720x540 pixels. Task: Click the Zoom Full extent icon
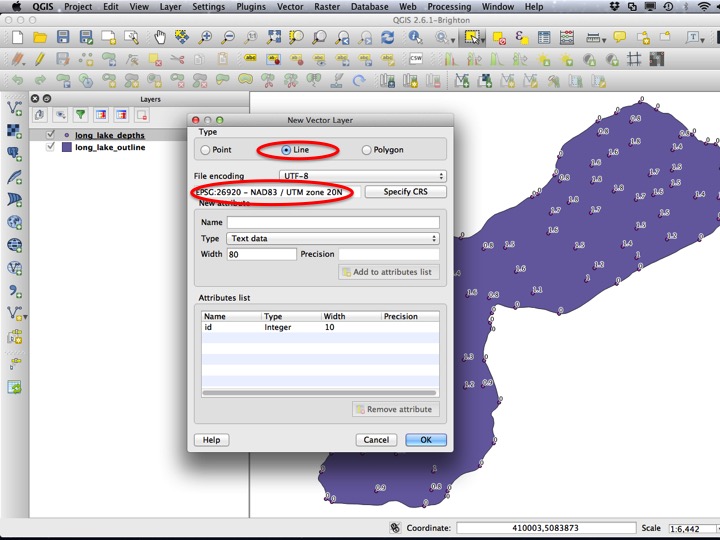coord(274,37)
